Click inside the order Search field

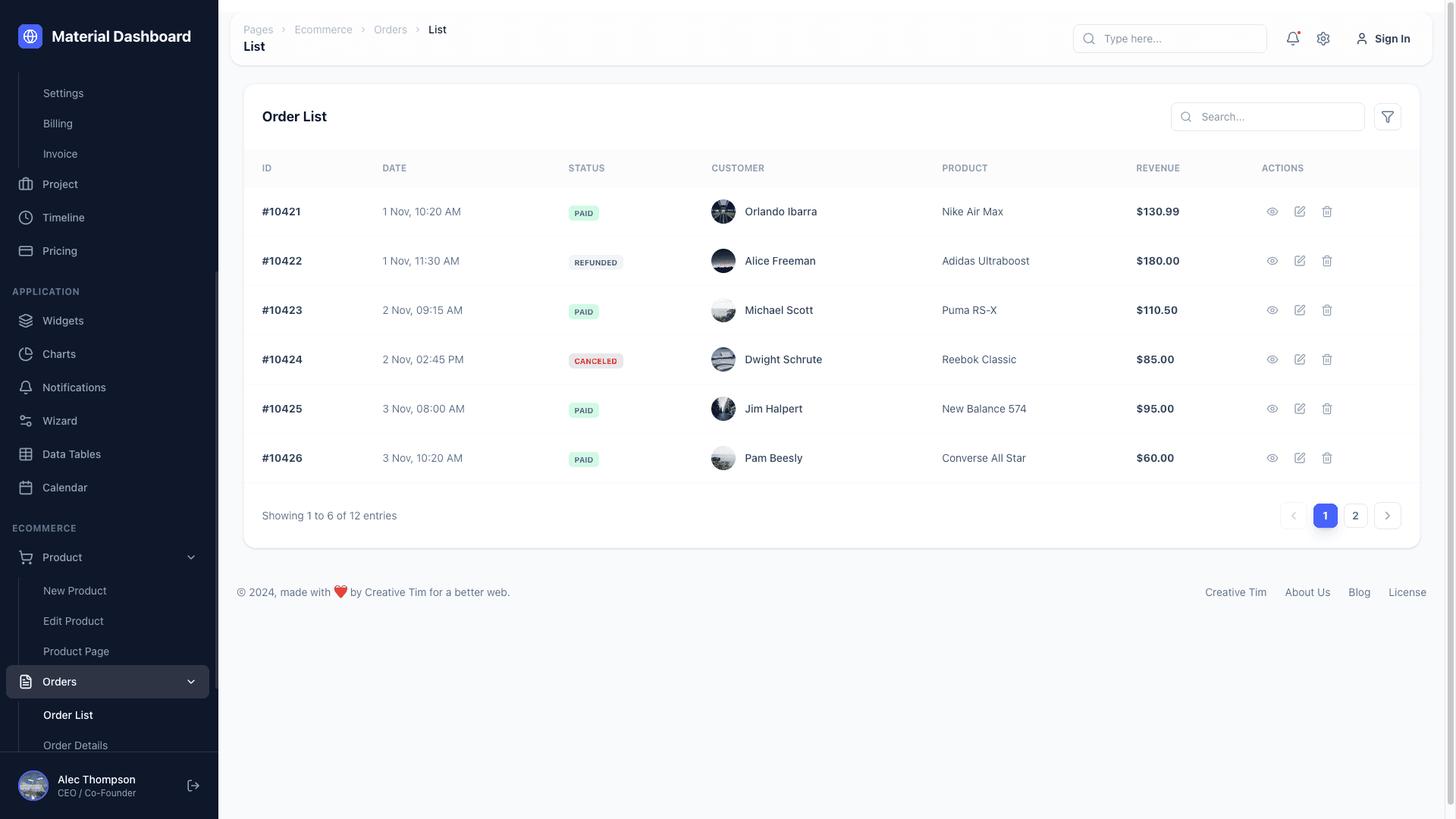point(1267,117)
